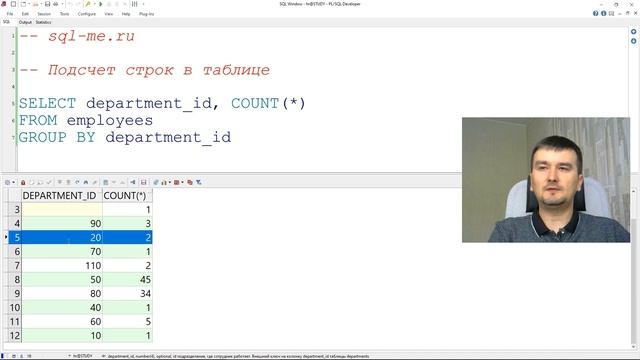Switch to the Statistics tab
Viewport: 640px width, 360px height.
(x=43, y=22)
